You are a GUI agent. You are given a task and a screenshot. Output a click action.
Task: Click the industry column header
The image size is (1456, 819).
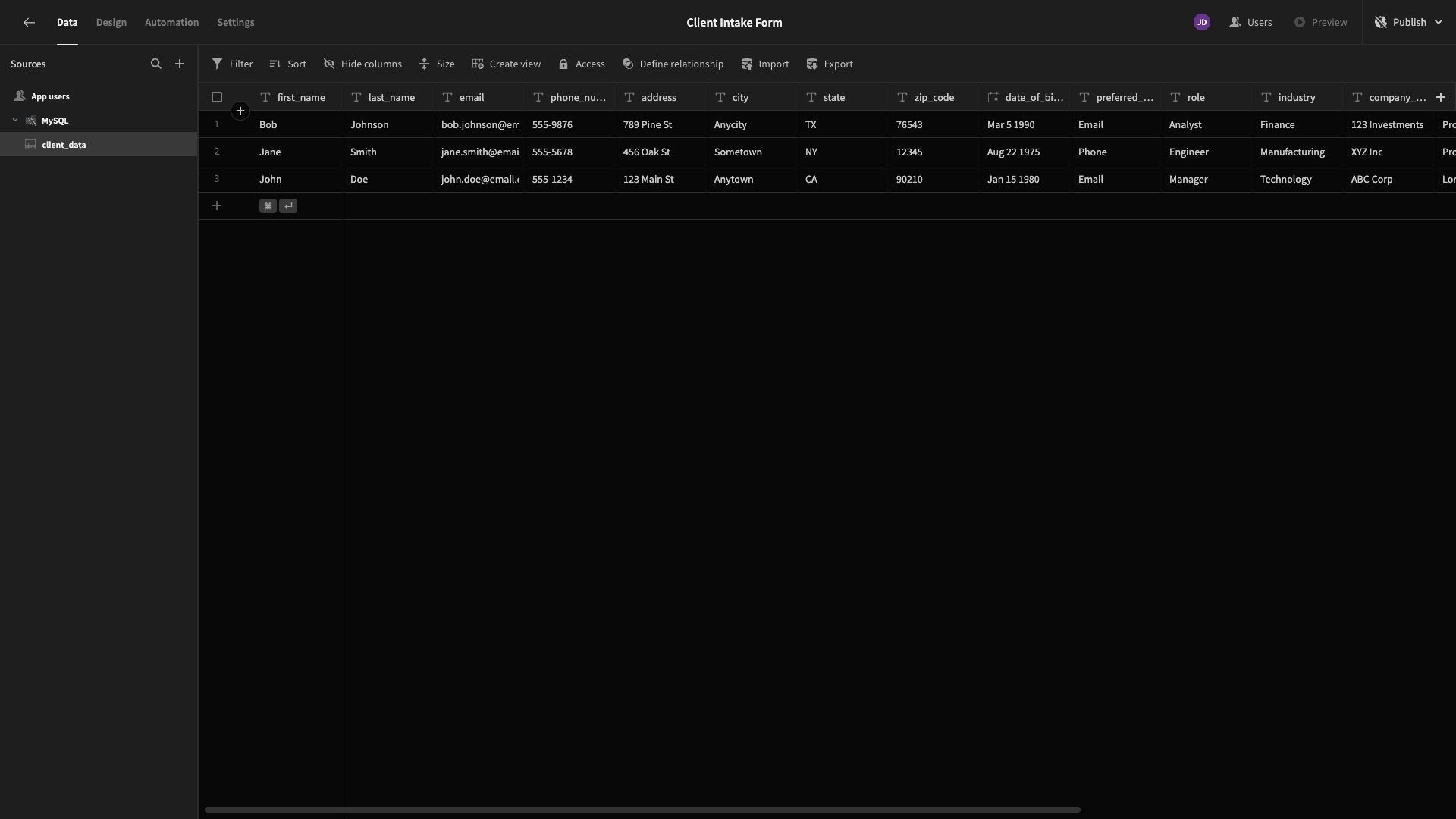pyautogui.click(x=1299, y=97)
